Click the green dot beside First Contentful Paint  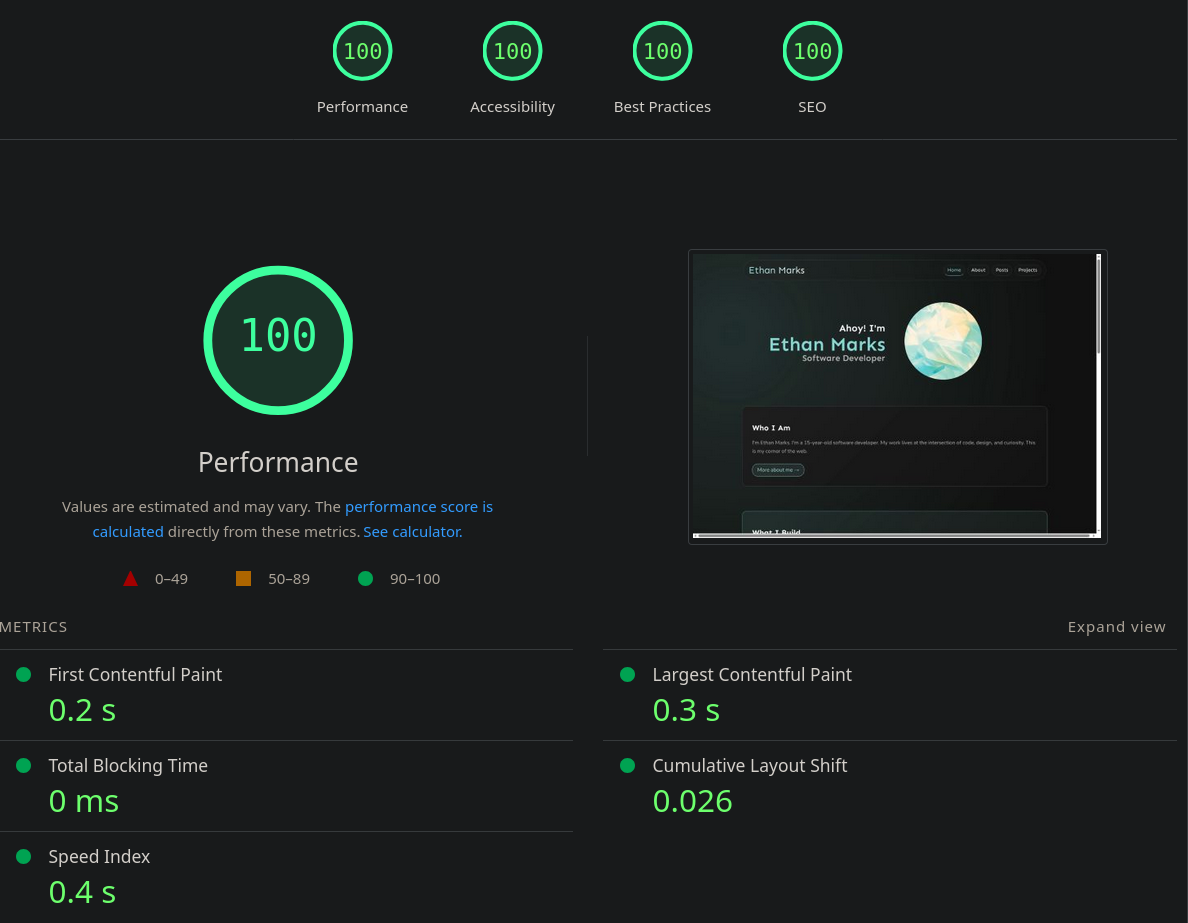(22, 675)
